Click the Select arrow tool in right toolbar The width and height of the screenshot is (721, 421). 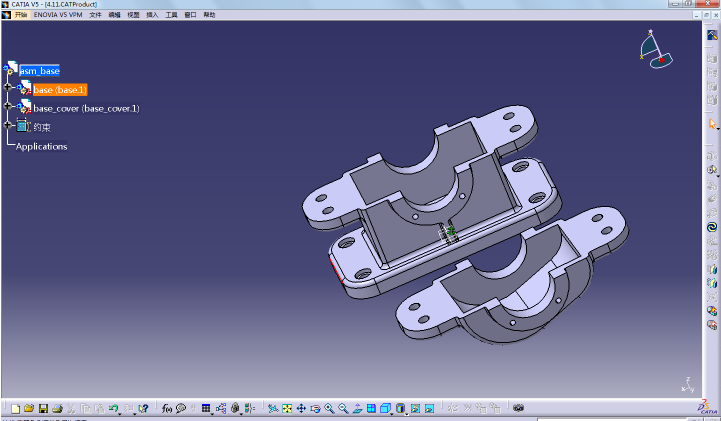(712, 124)
